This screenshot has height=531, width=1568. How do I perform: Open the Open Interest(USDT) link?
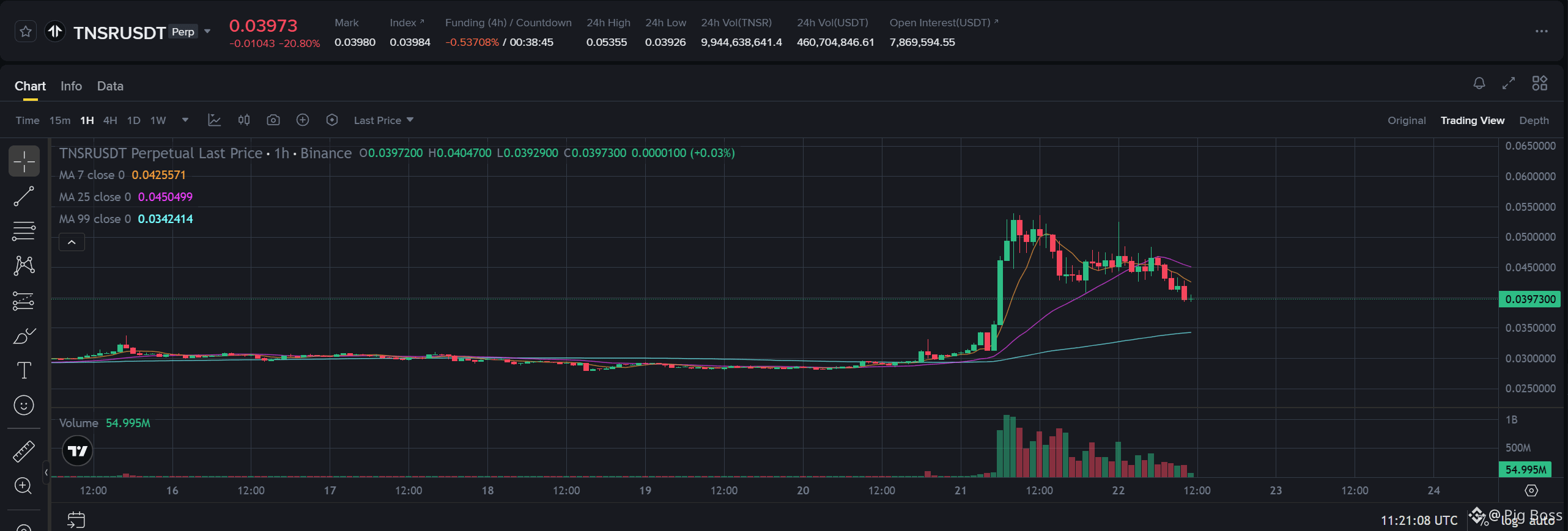tap(944, 23)
